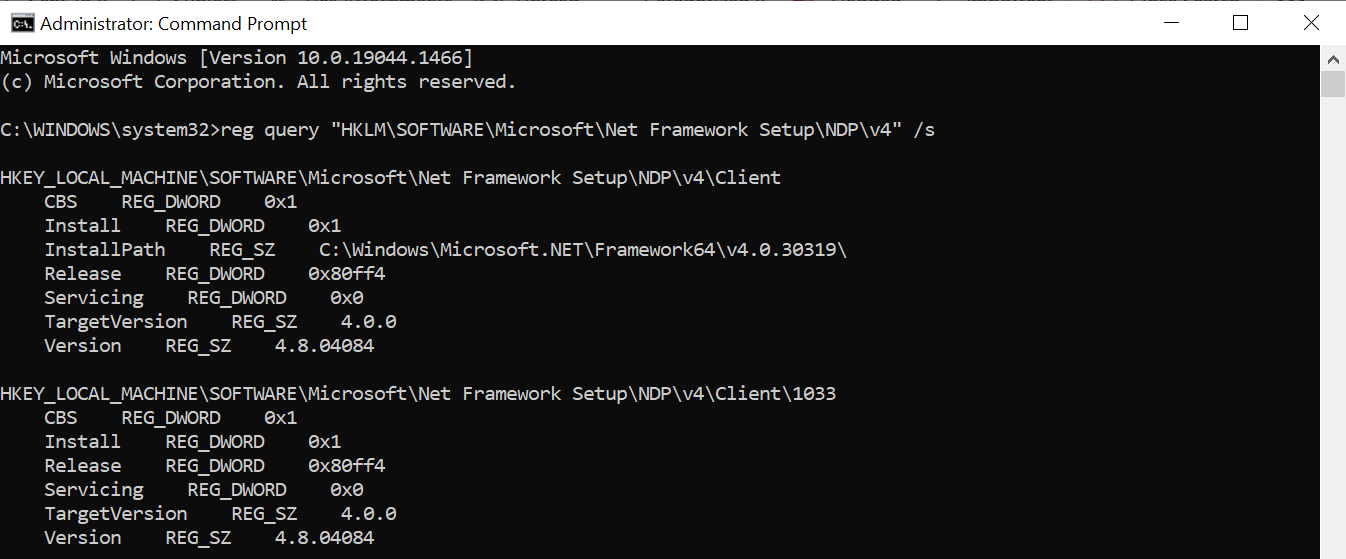Viewport: 1346px width, 559px height.
Task: Click the NDP\v4\Client registry key heading
Action: click(x=390, y=178)
